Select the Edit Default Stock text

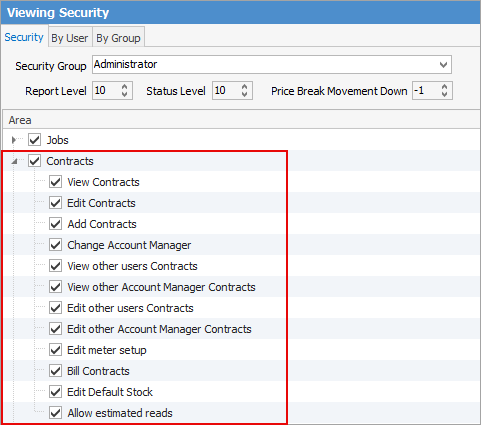(110, 392)
